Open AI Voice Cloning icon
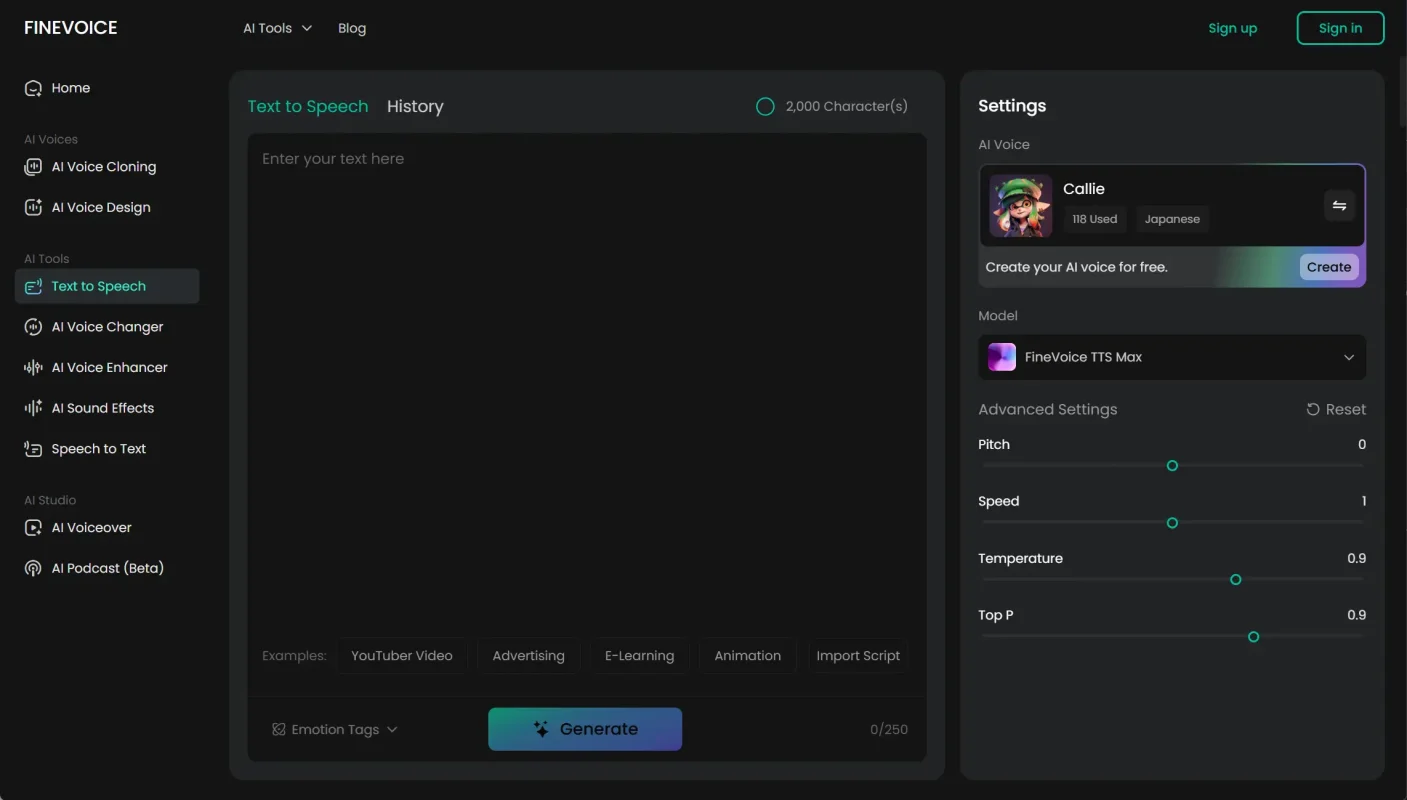Image resolution: width=1407 pixels, height=800 pixels. (x=33, y=167)
